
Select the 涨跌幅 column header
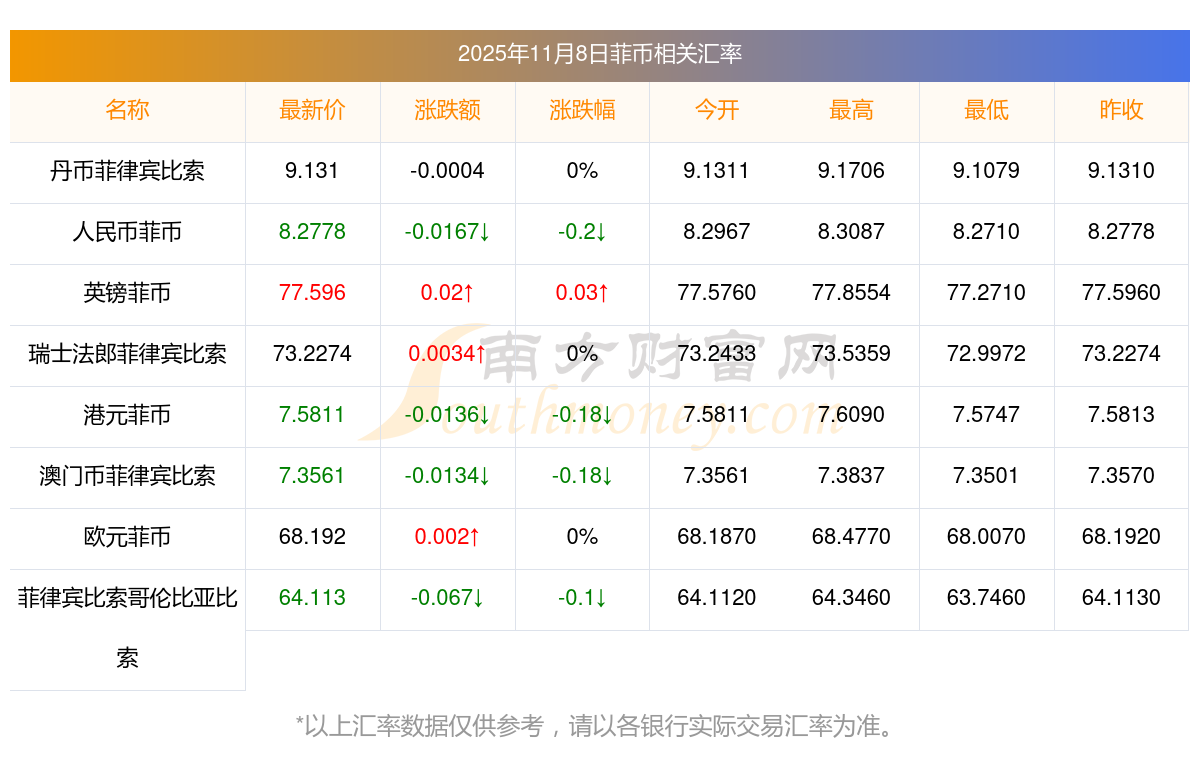coord(582,110)
